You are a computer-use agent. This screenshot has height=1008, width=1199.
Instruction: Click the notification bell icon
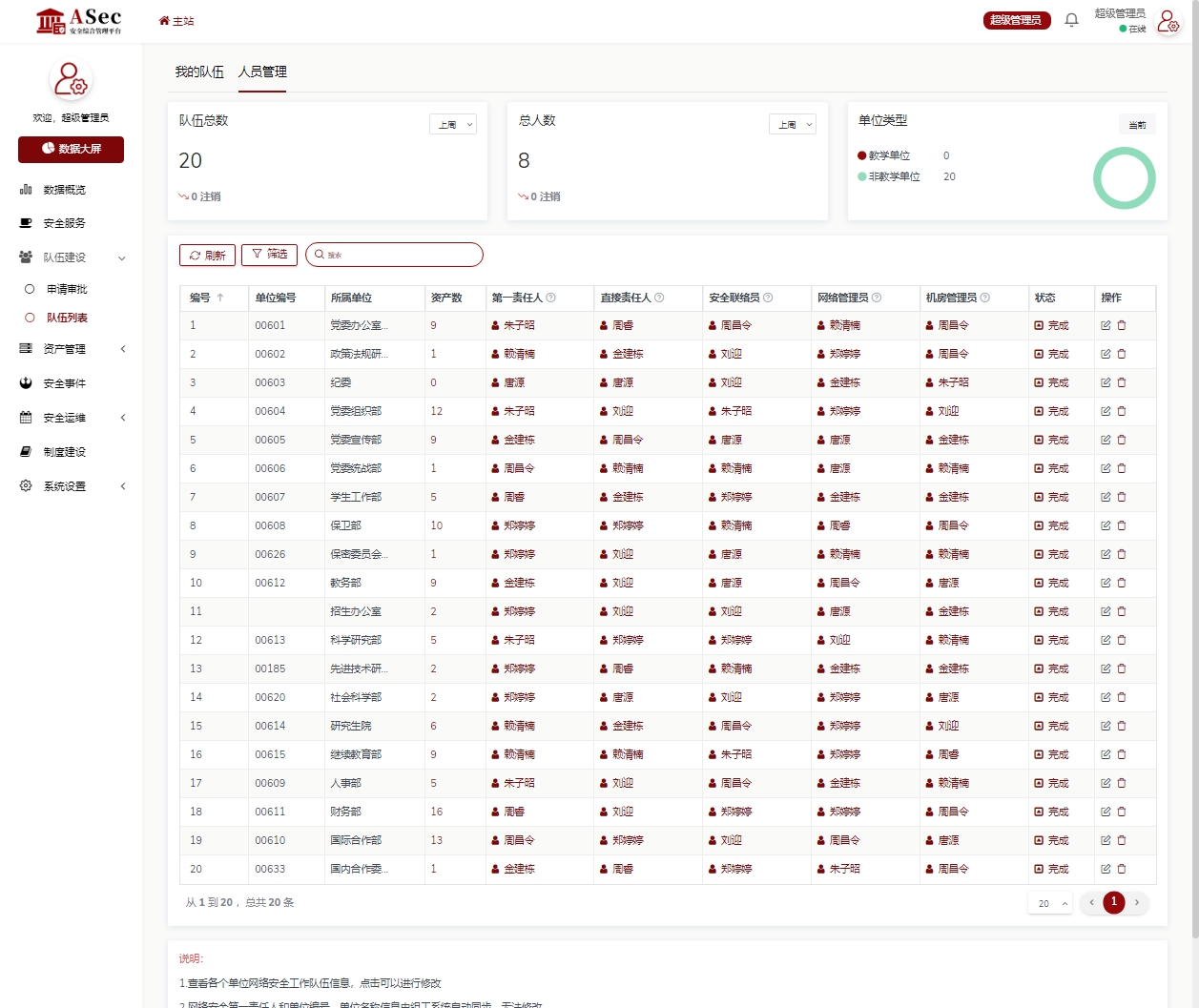(x=1071, y=20)
